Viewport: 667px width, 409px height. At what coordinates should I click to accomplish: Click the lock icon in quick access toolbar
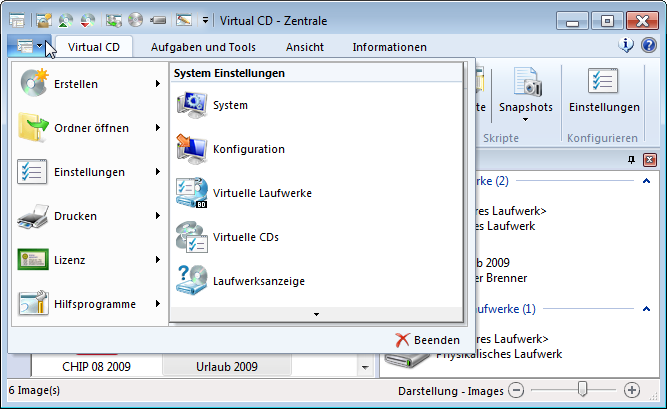[x=43, y=20]
